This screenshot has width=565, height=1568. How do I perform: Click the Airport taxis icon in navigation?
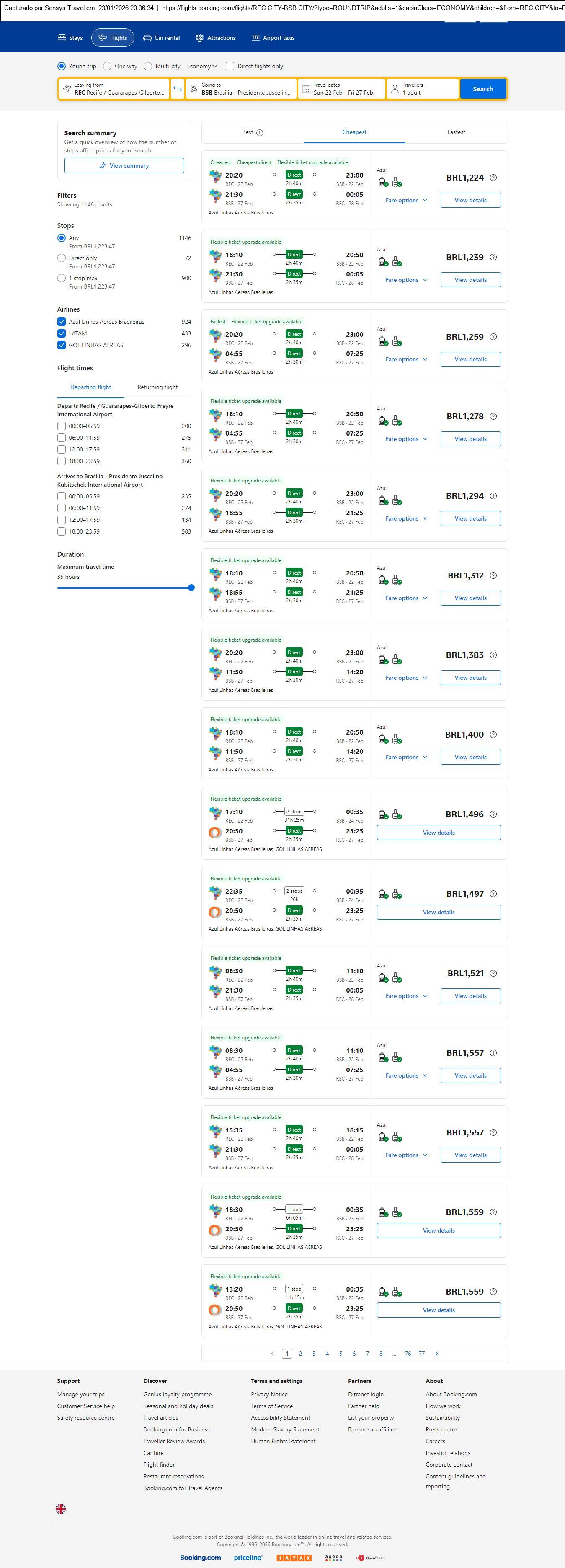[x=256, y=38]
